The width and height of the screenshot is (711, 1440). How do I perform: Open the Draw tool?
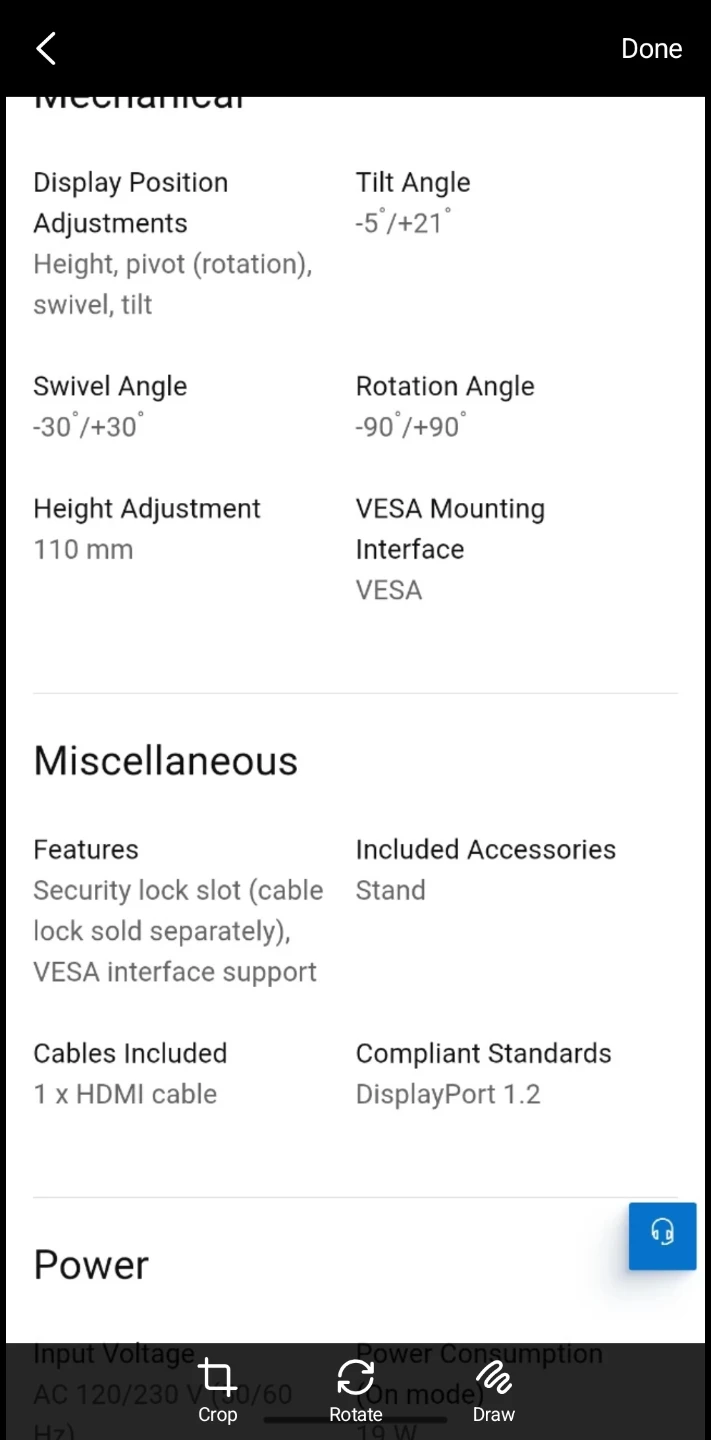493,1388
